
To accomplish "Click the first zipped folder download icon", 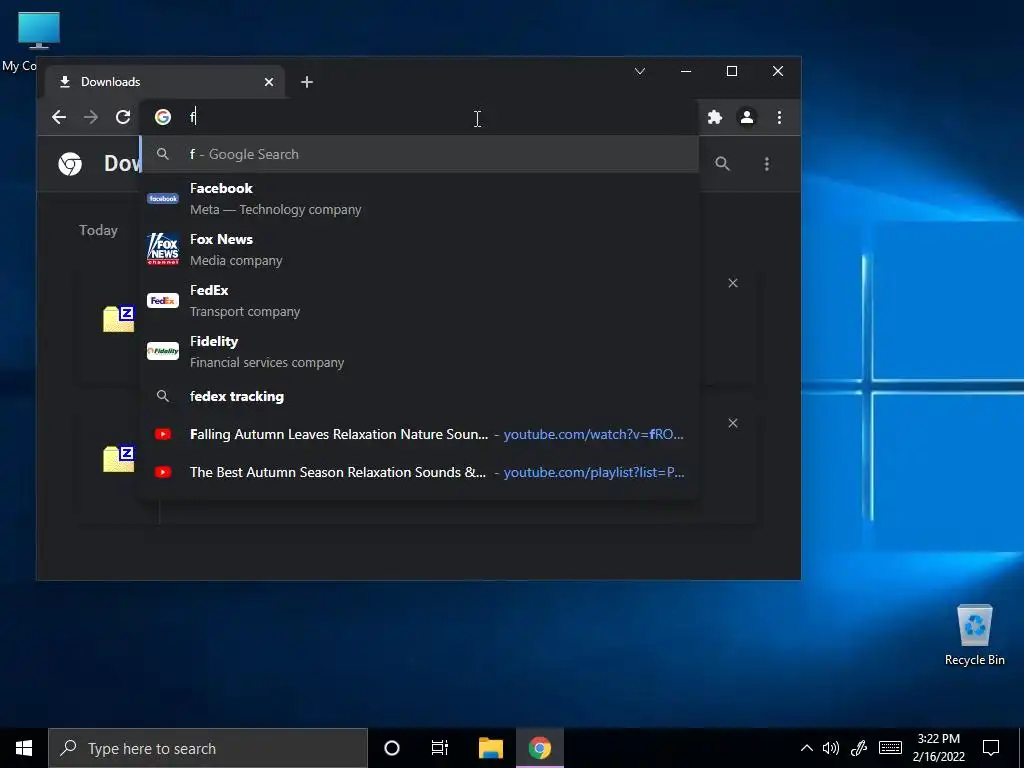I will coord(118,319).
